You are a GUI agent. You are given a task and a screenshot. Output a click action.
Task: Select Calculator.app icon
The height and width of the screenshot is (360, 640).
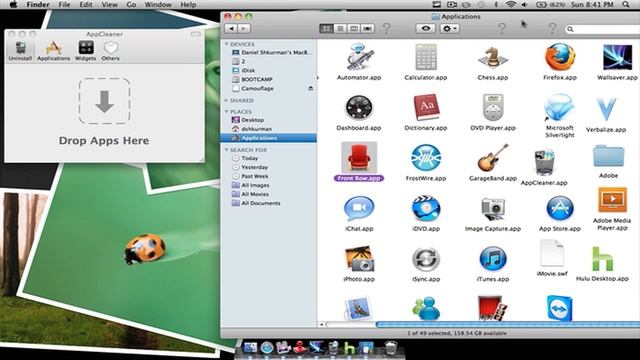point(426,57)
